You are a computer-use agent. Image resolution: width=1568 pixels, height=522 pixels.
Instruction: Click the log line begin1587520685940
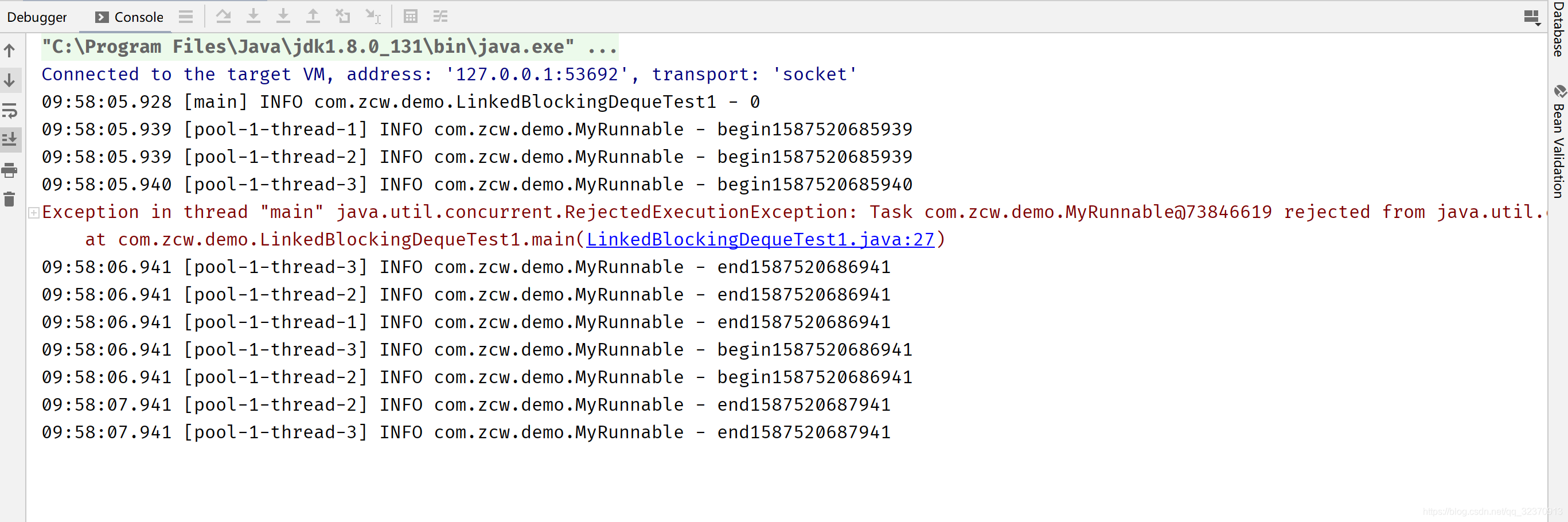477,184
